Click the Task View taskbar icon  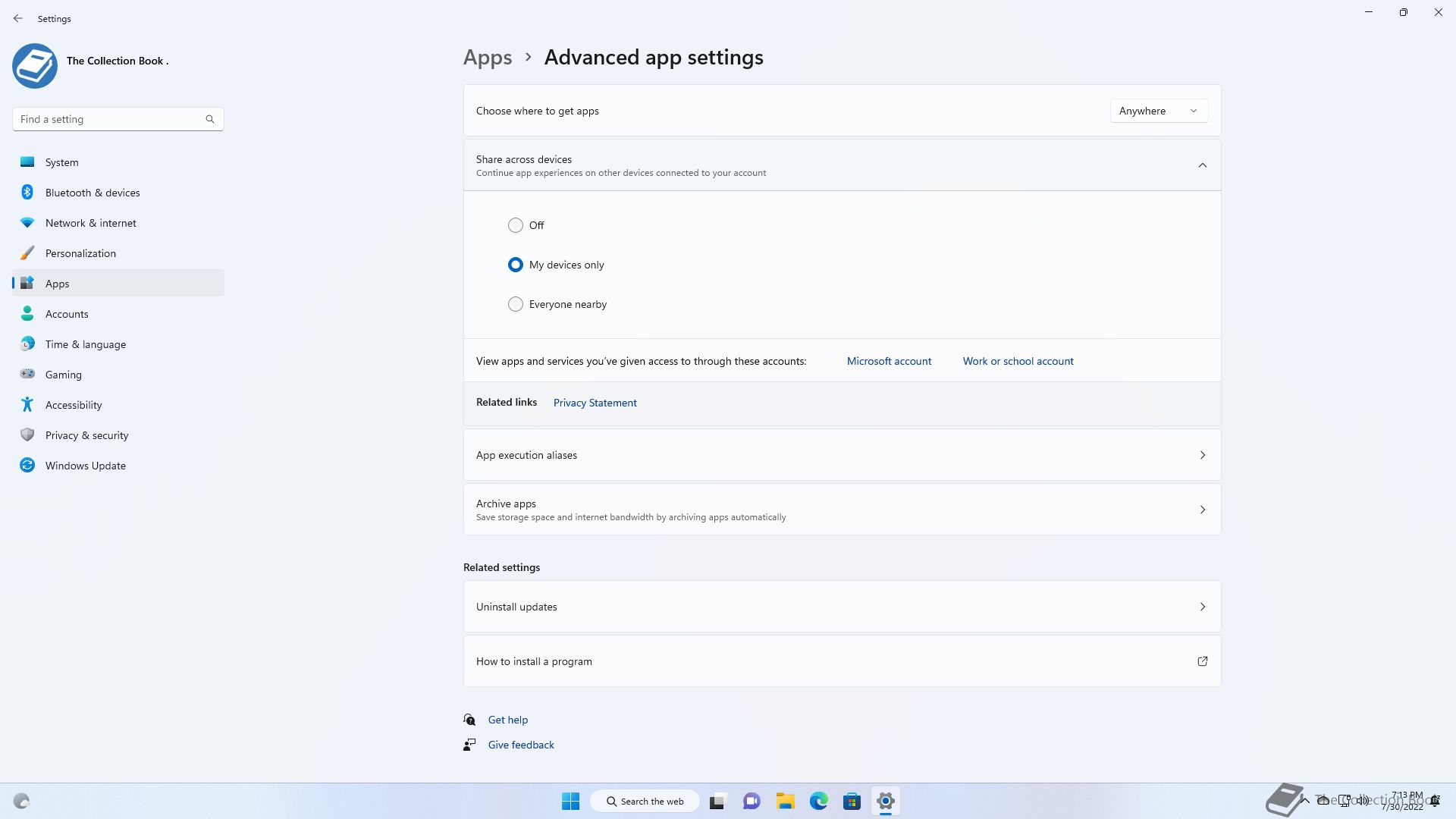pos(718,801)
